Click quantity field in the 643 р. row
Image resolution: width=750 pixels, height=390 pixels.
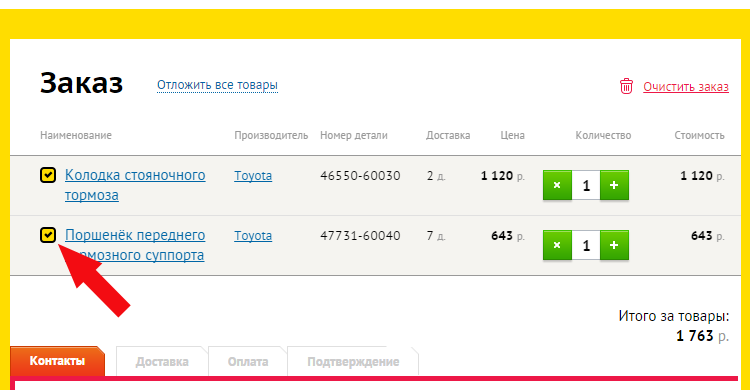point(586,245)
